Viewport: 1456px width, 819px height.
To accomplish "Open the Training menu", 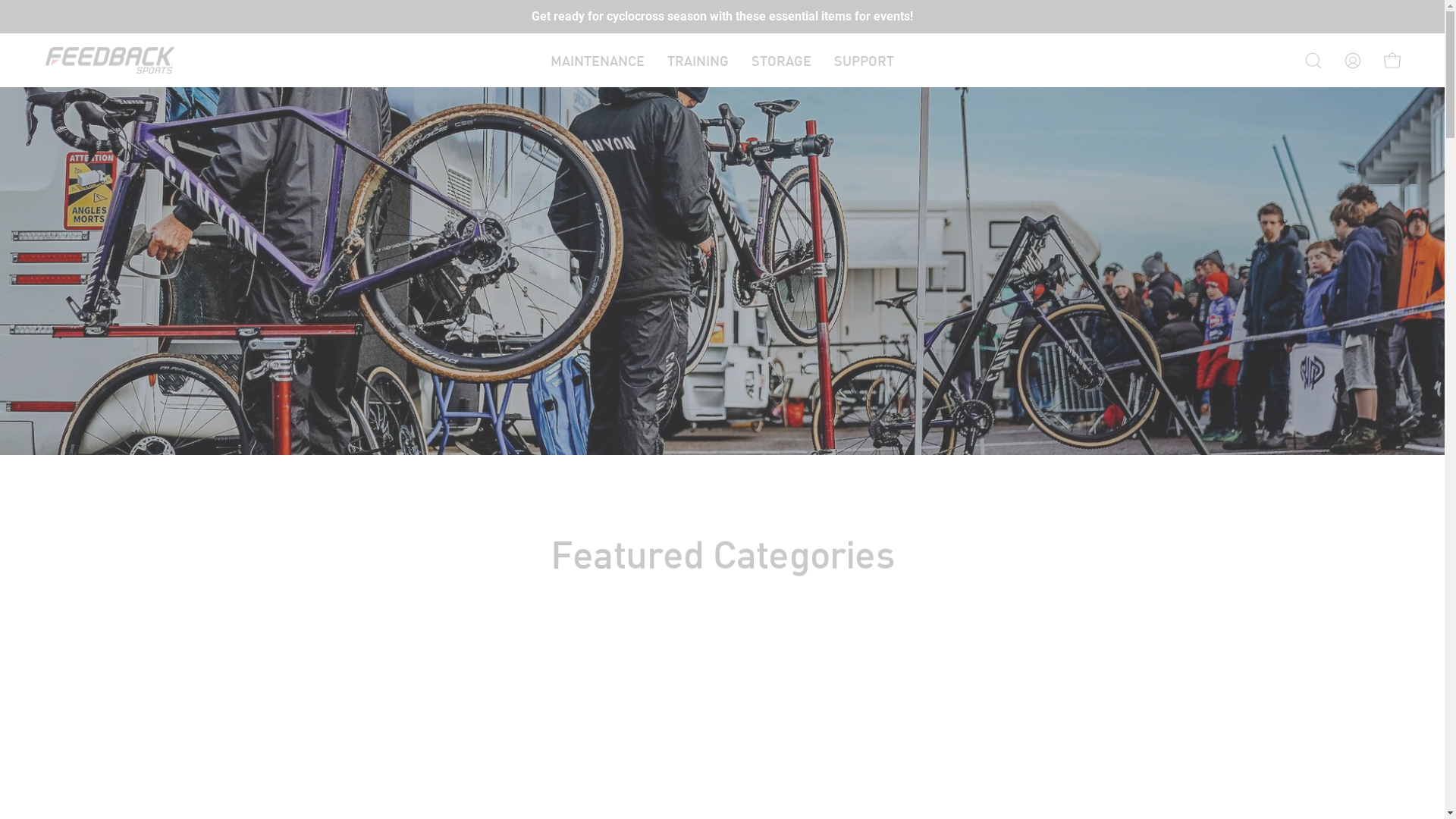I will pos(697,61).
